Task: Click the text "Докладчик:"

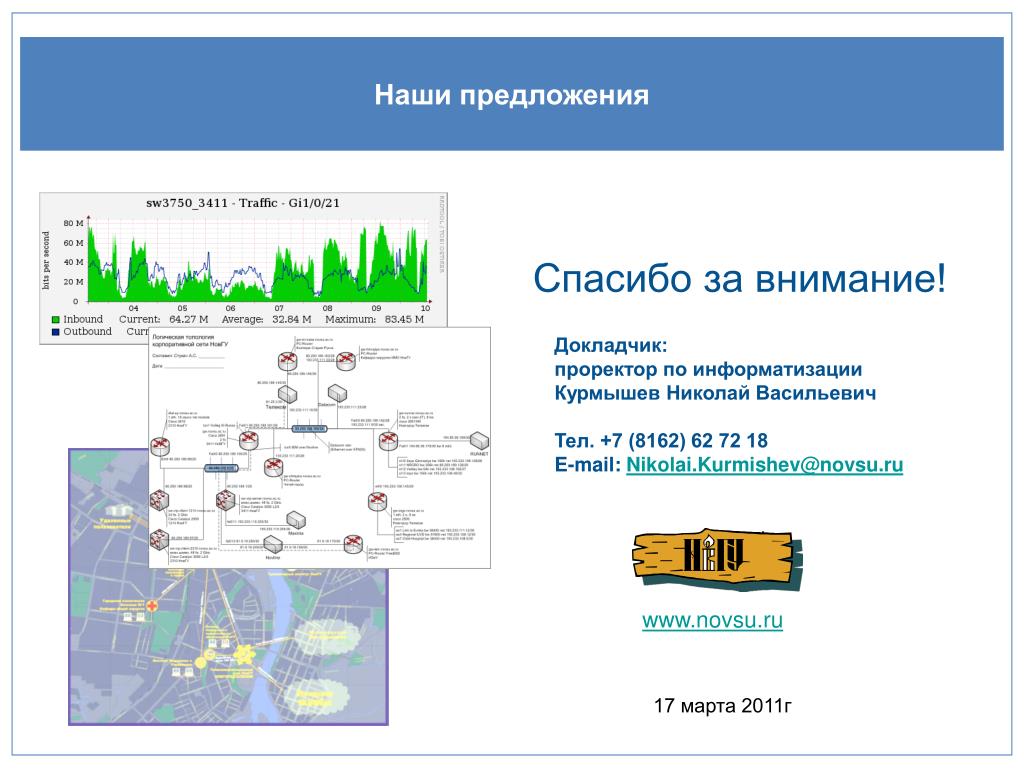Action: pos(611,345)
